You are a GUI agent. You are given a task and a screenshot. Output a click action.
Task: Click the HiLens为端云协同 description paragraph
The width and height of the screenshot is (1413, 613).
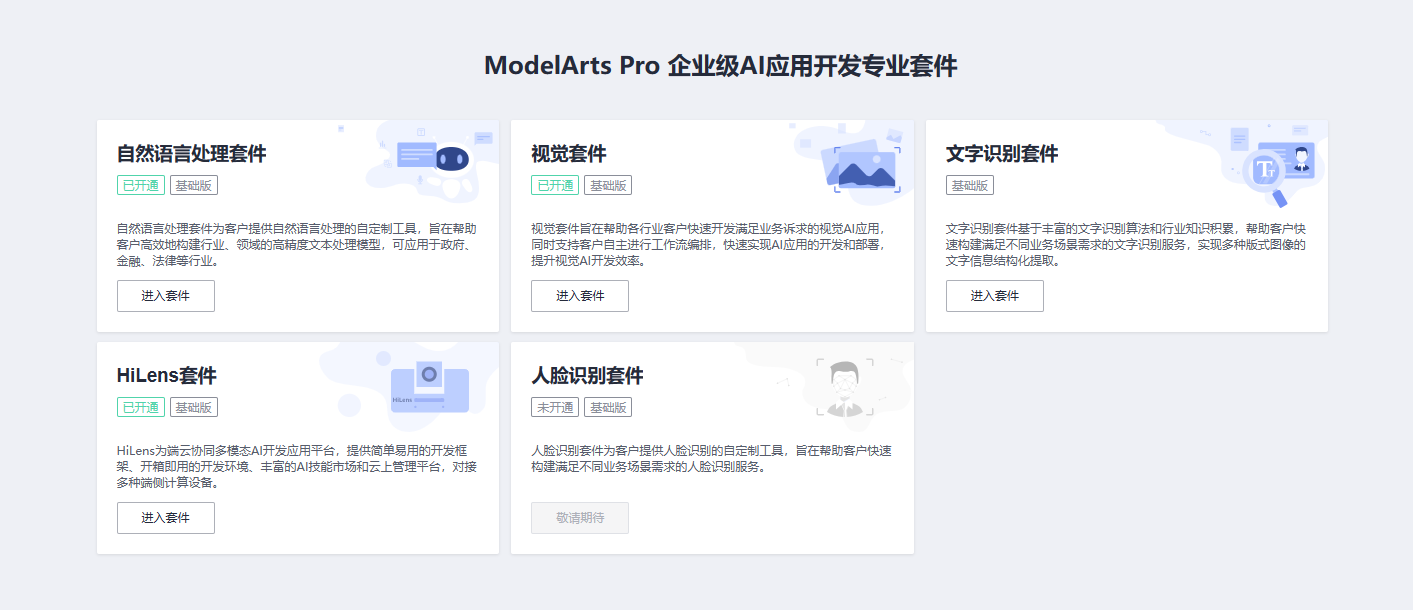pos(297,467)
